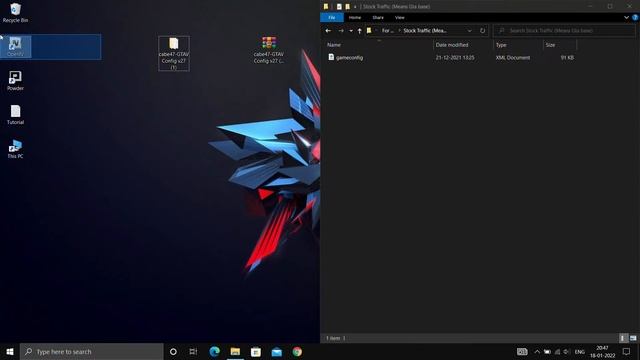640x360 pixels.
Task: Click the 'Type here to search' taskbar box
Action: [91, 351]
